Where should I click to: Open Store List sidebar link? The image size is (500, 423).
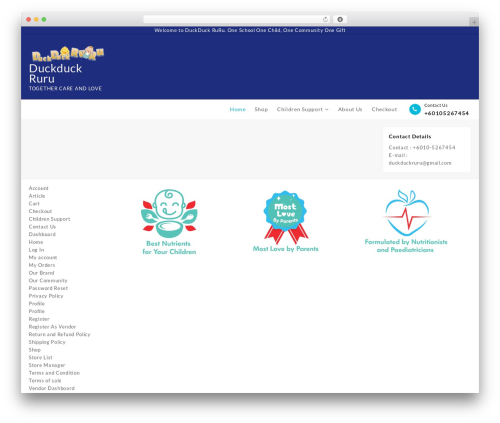pyautogui.click(x=40, y=357)
